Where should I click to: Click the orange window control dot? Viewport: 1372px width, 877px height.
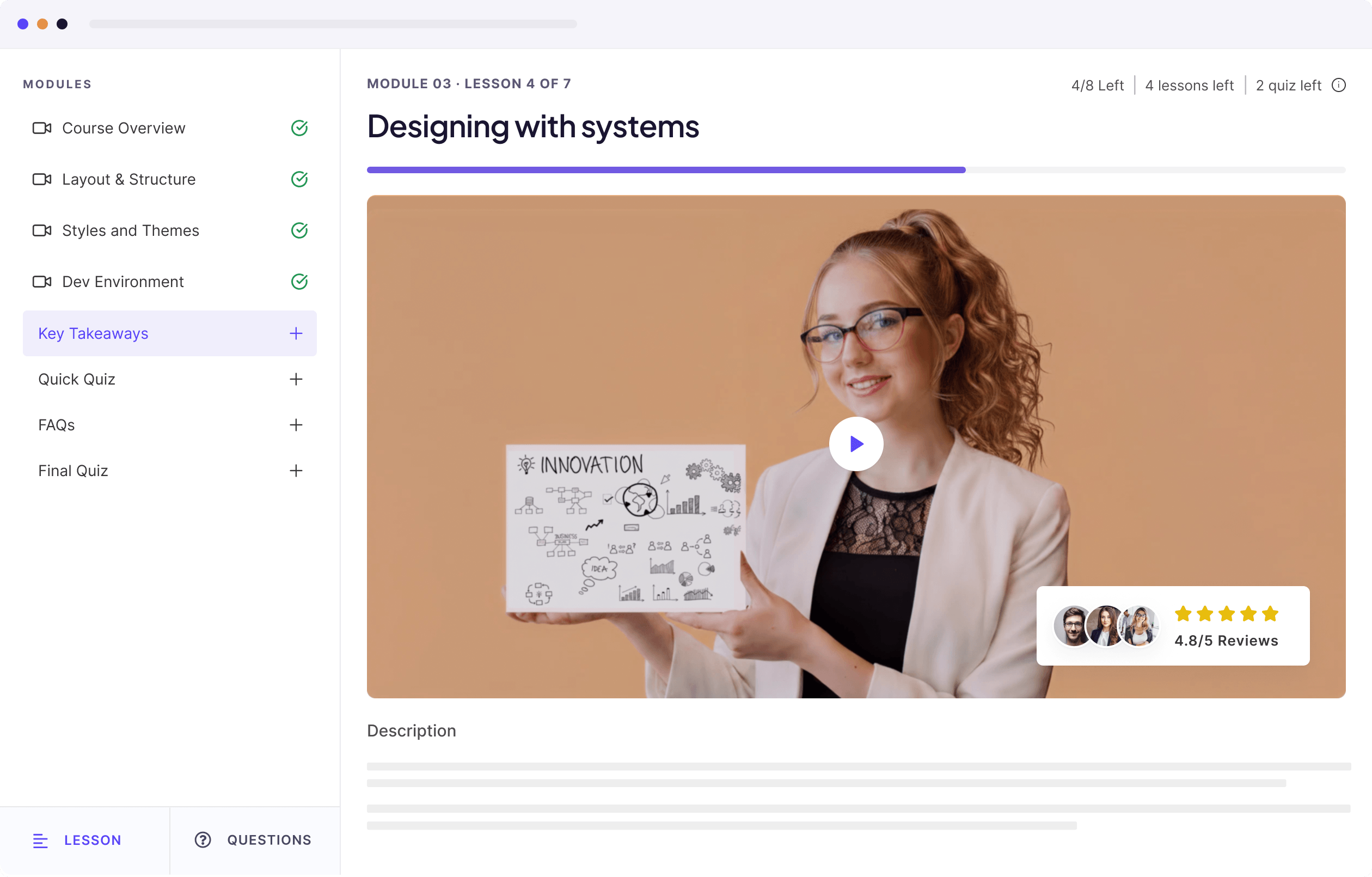click(42, 24)
